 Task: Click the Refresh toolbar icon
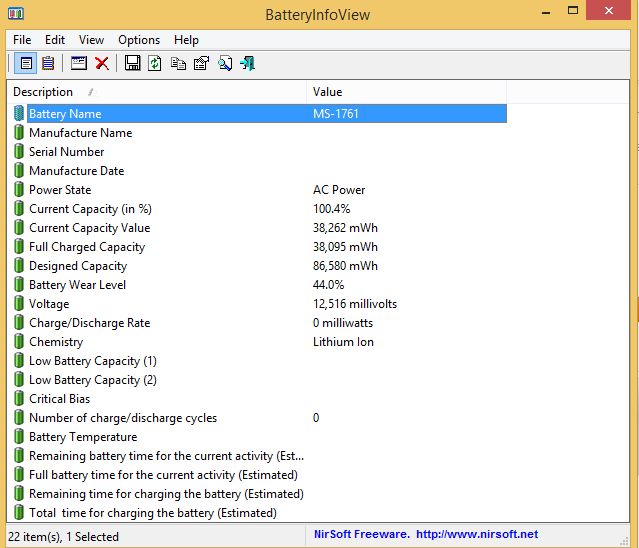click(155, 64)
